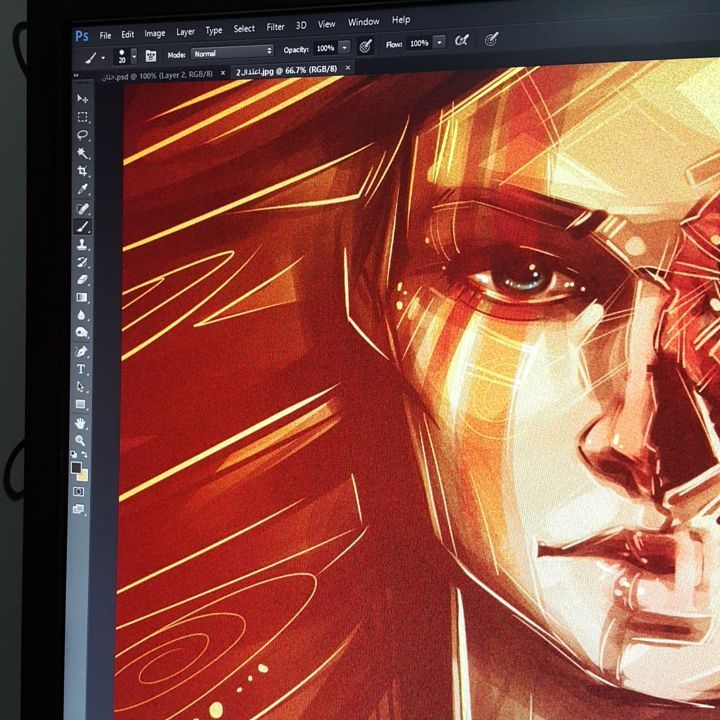Select the Brush tool in toolbar
Screen dimensions: 720x720
point(83,227)
